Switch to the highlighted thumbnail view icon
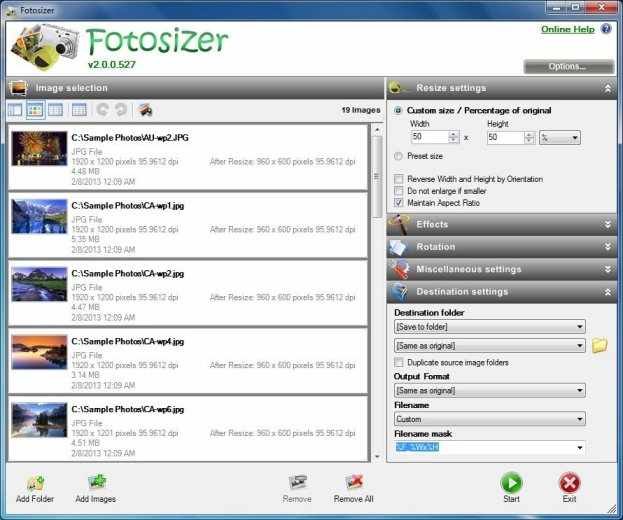The height and width of the screenshot is (520, 623). (x=35, y=110)
